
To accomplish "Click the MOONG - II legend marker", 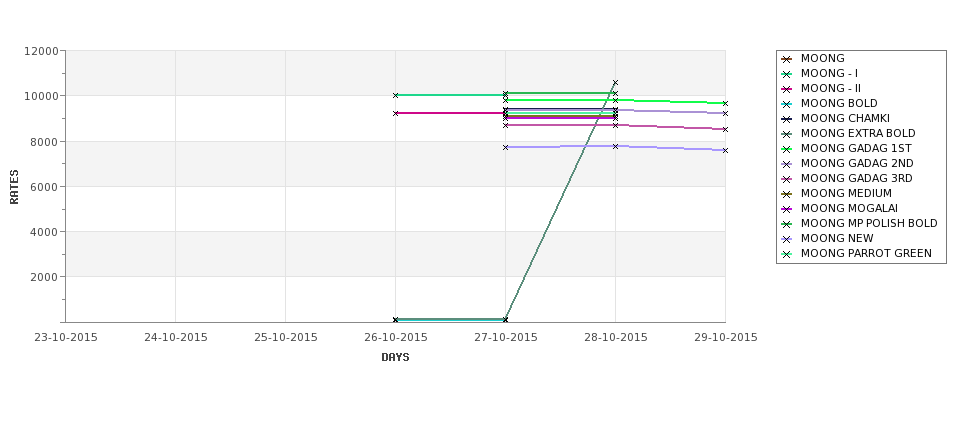I will 787,89.
